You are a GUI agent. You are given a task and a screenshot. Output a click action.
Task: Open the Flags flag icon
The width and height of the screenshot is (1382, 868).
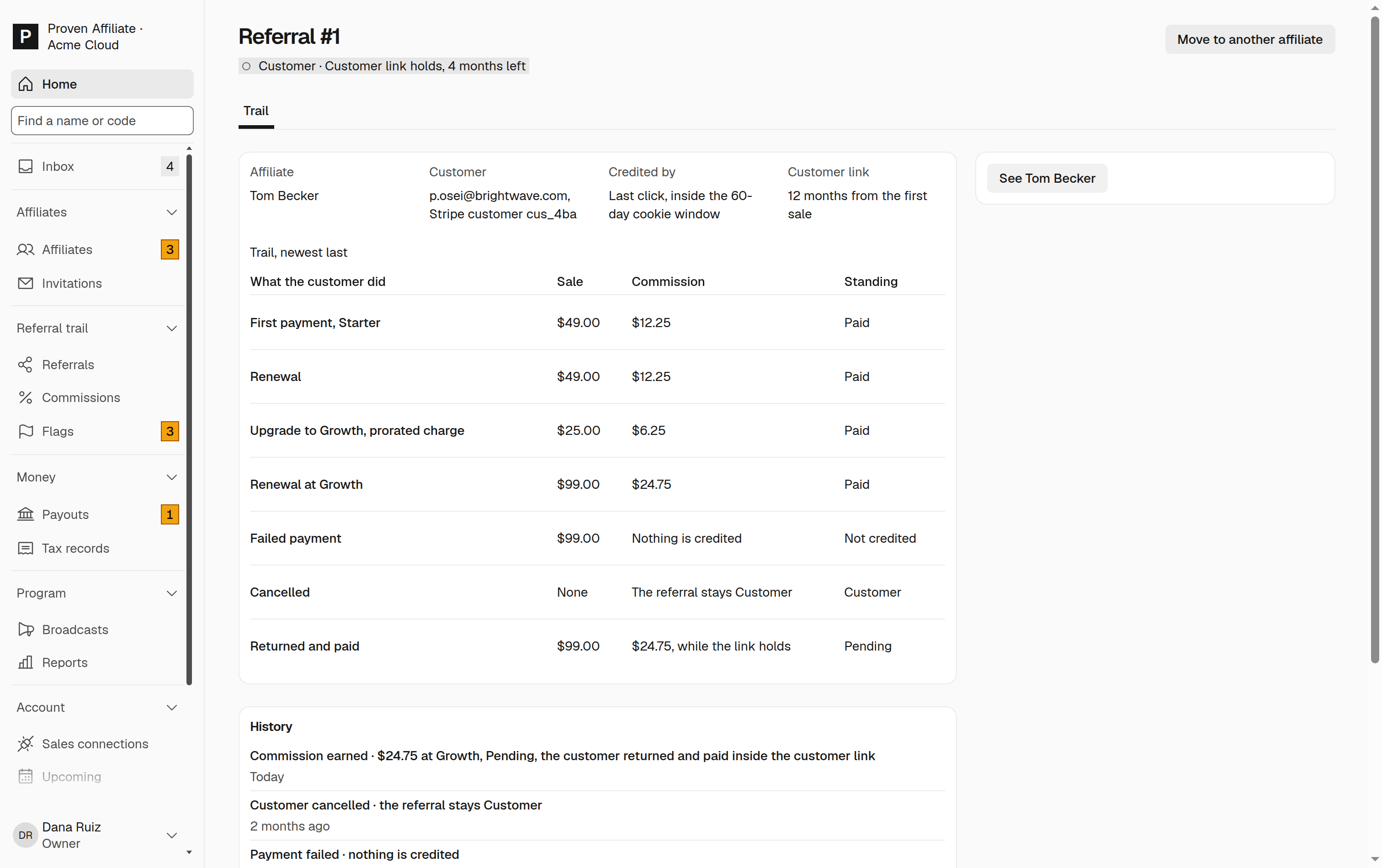[25, 431]
